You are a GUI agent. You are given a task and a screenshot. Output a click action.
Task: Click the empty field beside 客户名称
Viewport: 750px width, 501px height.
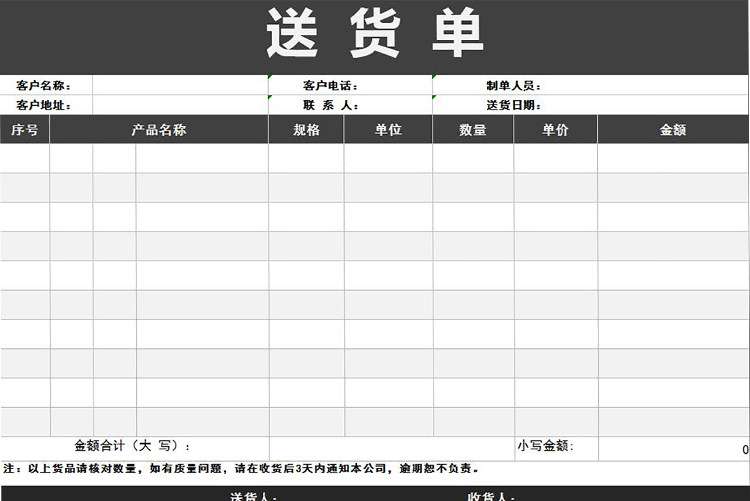[x=180, y=85]
